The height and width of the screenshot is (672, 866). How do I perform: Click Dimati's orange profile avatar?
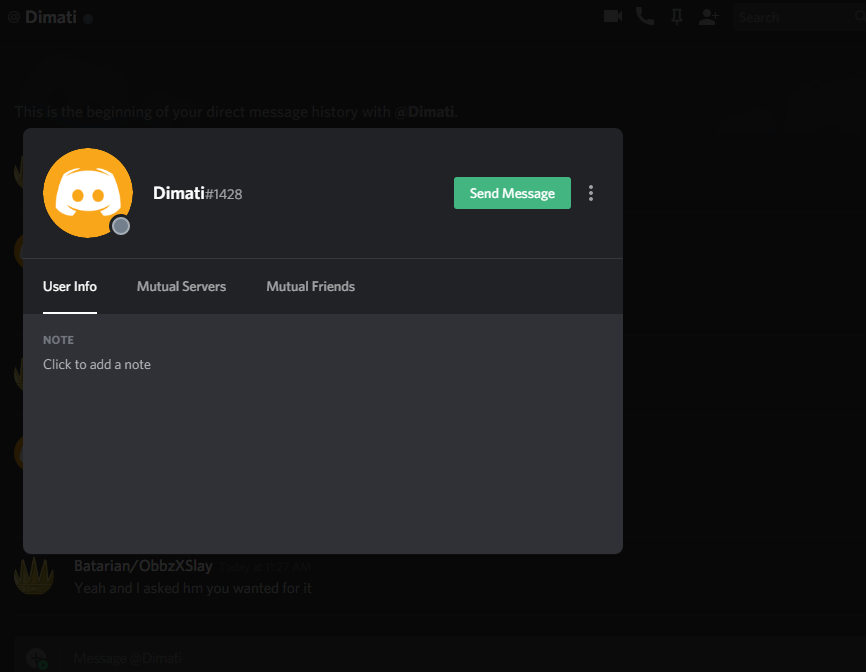pyautogui.click(x=88, y=193)
